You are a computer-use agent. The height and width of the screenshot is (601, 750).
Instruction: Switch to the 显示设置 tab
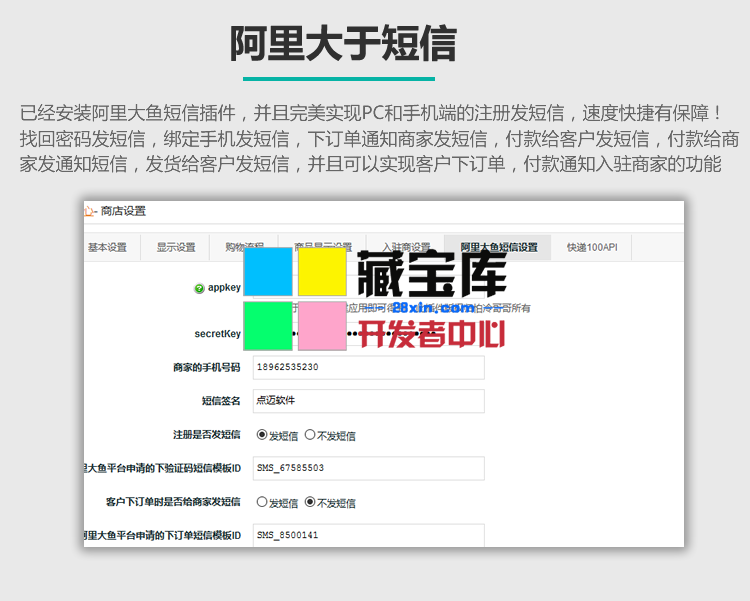coord(176,247)
